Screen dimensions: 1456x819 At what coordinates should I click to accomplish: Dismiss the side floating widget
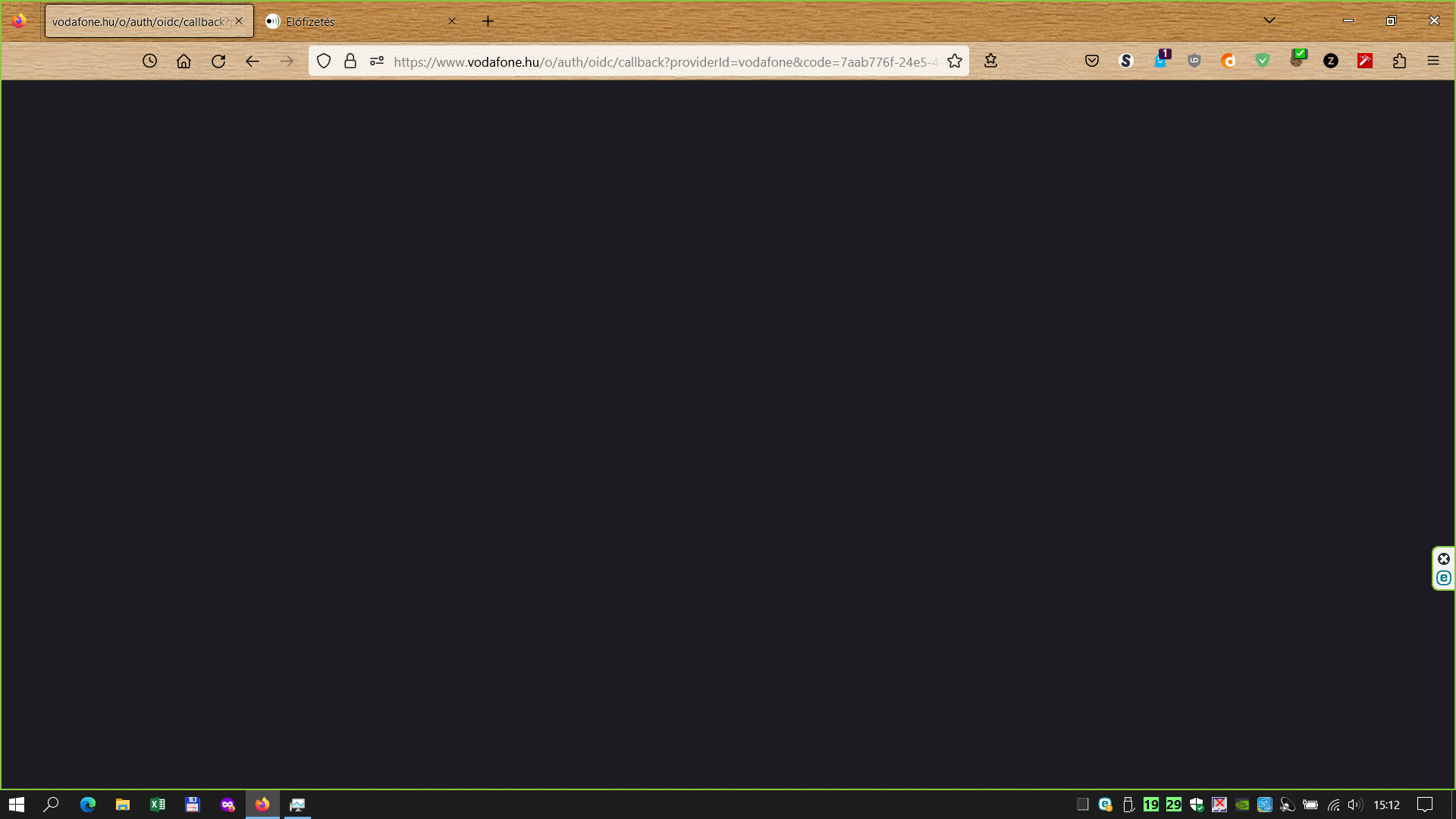click(1444, 559)
